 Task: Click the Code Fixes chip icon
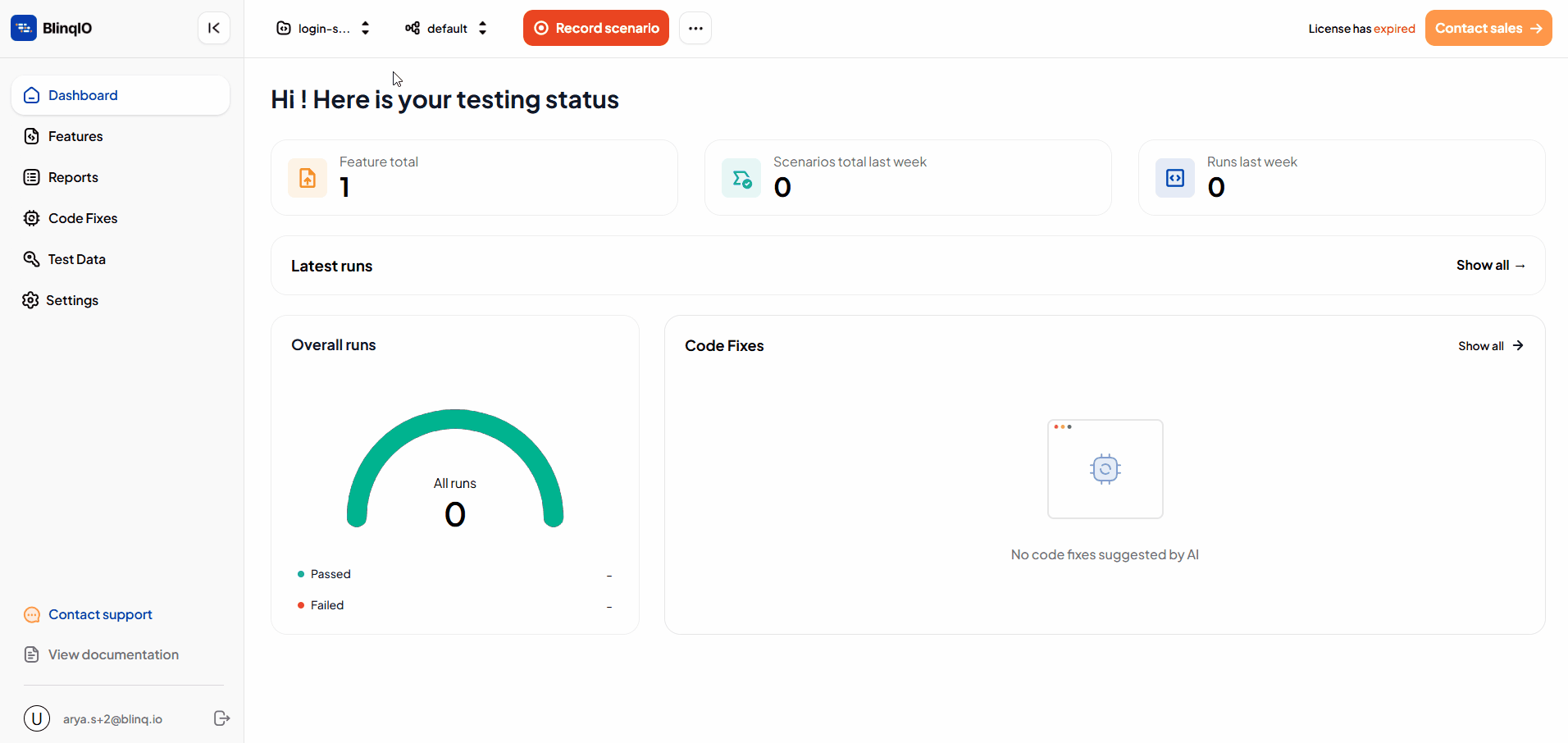(x=31, y=218)
